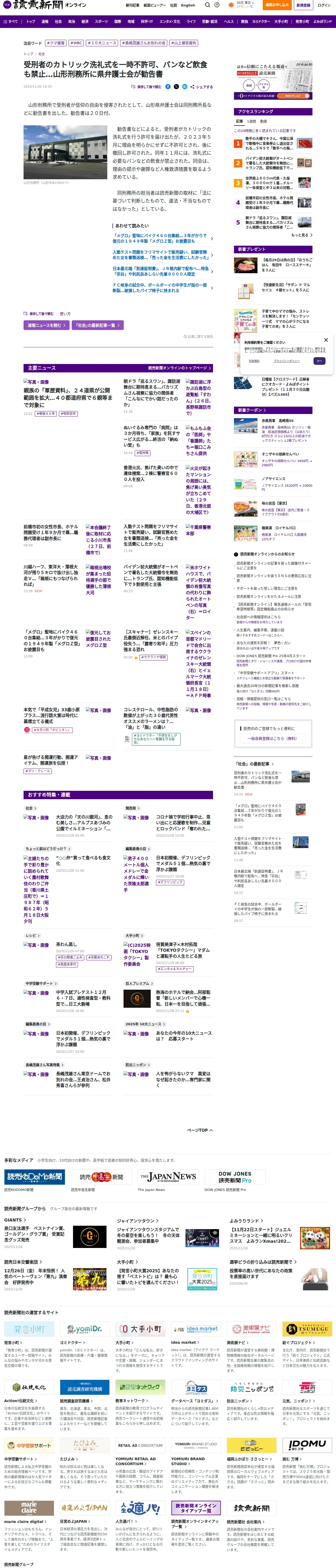This screenshot has width=336, height=1568.
Task: Open ranking article number 3
Action: (273, 183)
